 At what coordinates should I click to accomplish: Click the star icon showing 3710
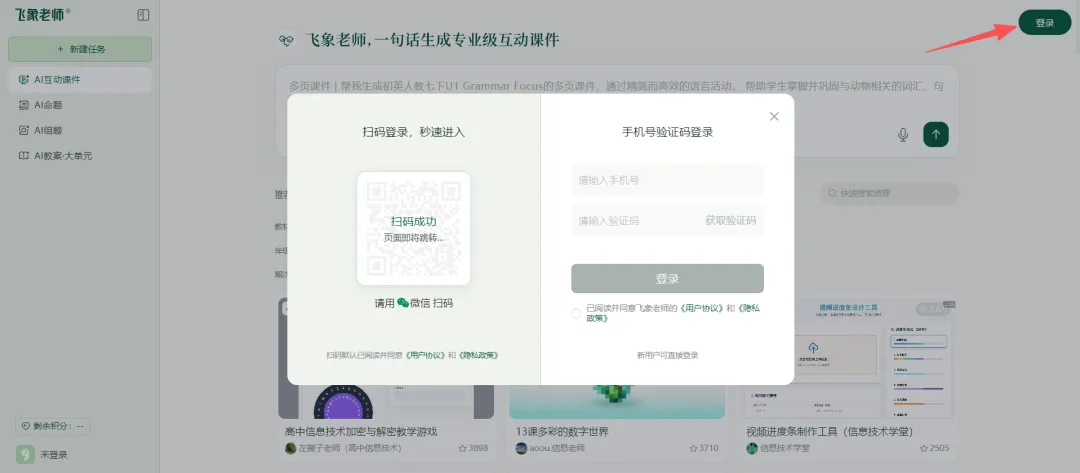coord(693,448)
